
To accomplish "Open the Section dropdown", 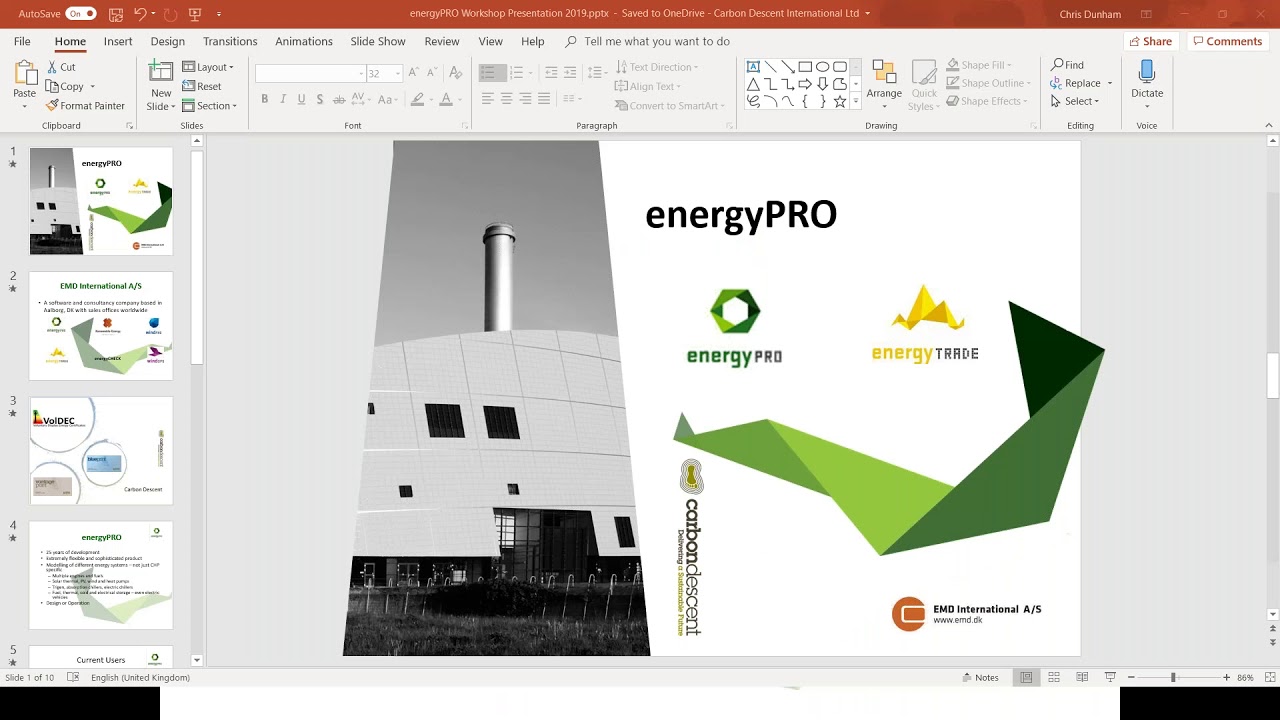I will pos(209,105).
